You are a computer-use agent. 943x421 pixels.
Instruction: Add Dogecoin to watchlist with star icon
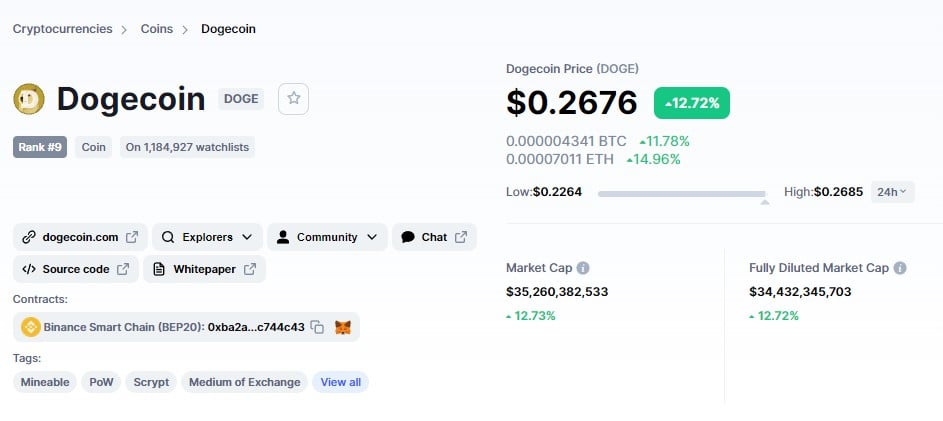[x=293, y=99]
